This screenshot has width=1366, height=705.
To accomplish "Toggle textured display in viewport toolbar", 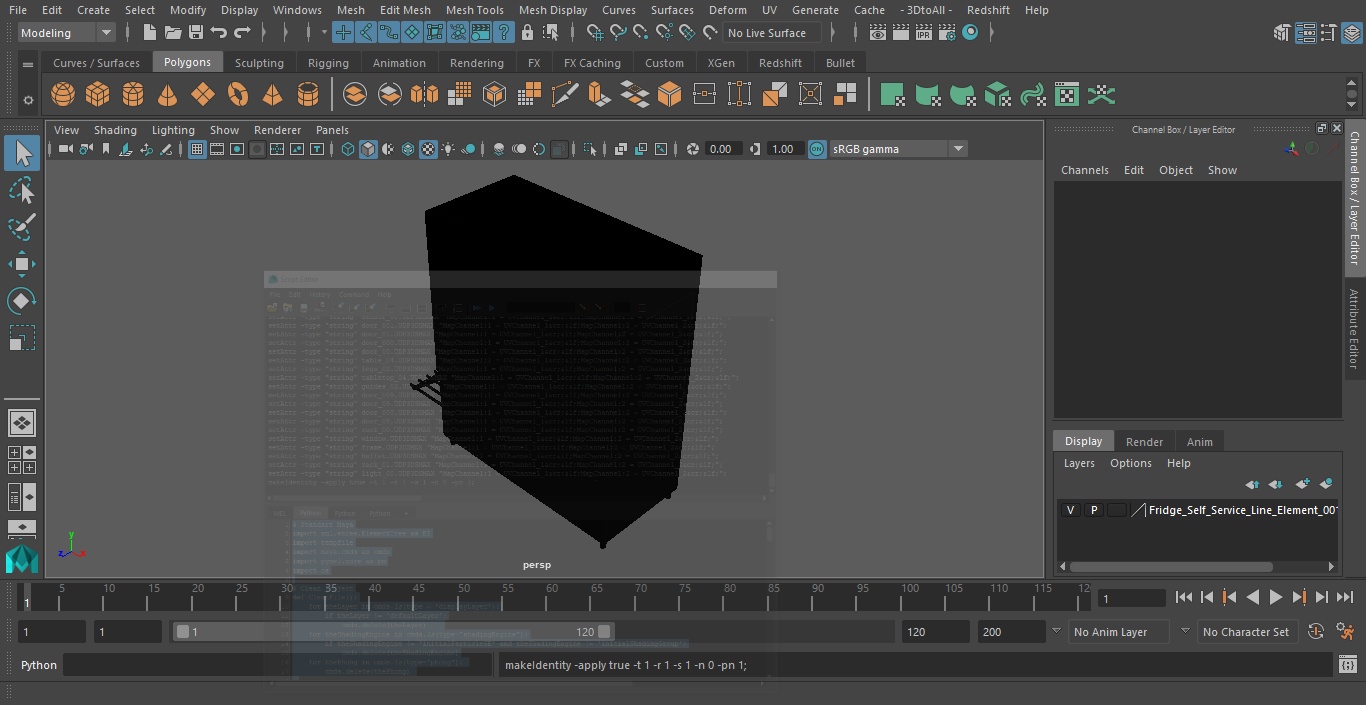I will (x=428, y=149).
